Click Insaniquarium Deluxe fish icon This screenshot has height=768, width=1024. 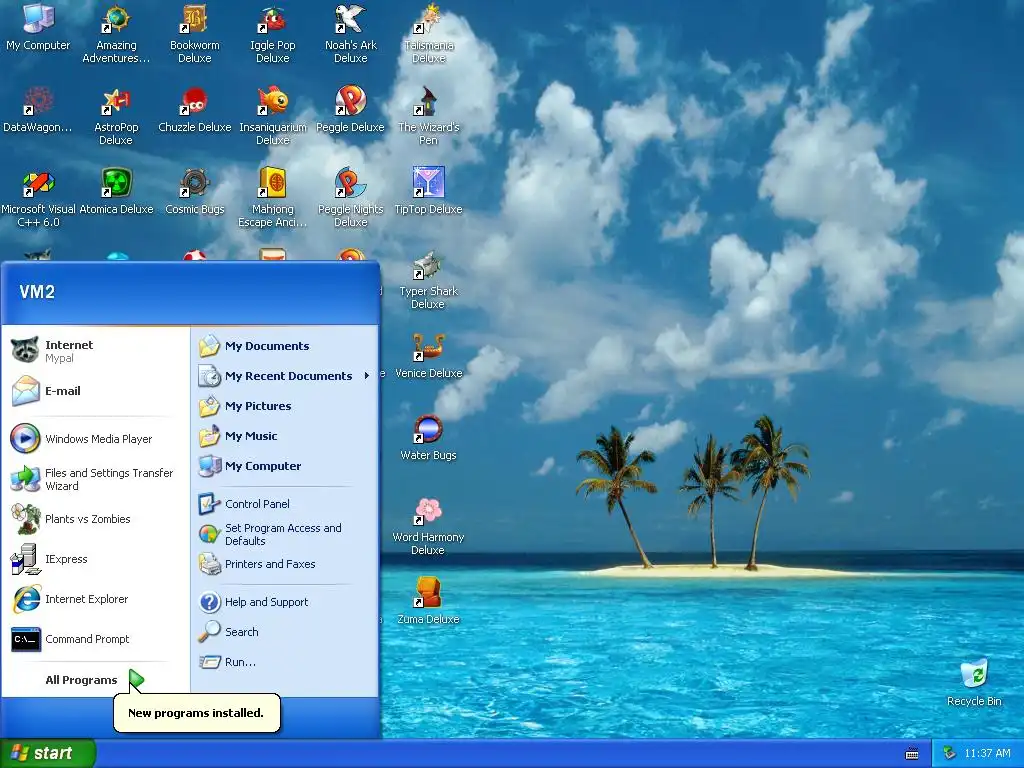pos(272,116)
